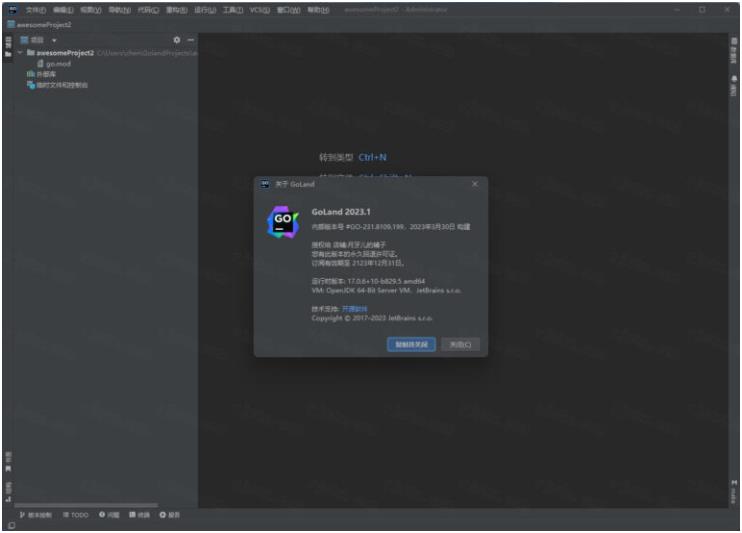Click the horizontal scrollbar in Project panel
742x533 pixels.
click(86, 505)
